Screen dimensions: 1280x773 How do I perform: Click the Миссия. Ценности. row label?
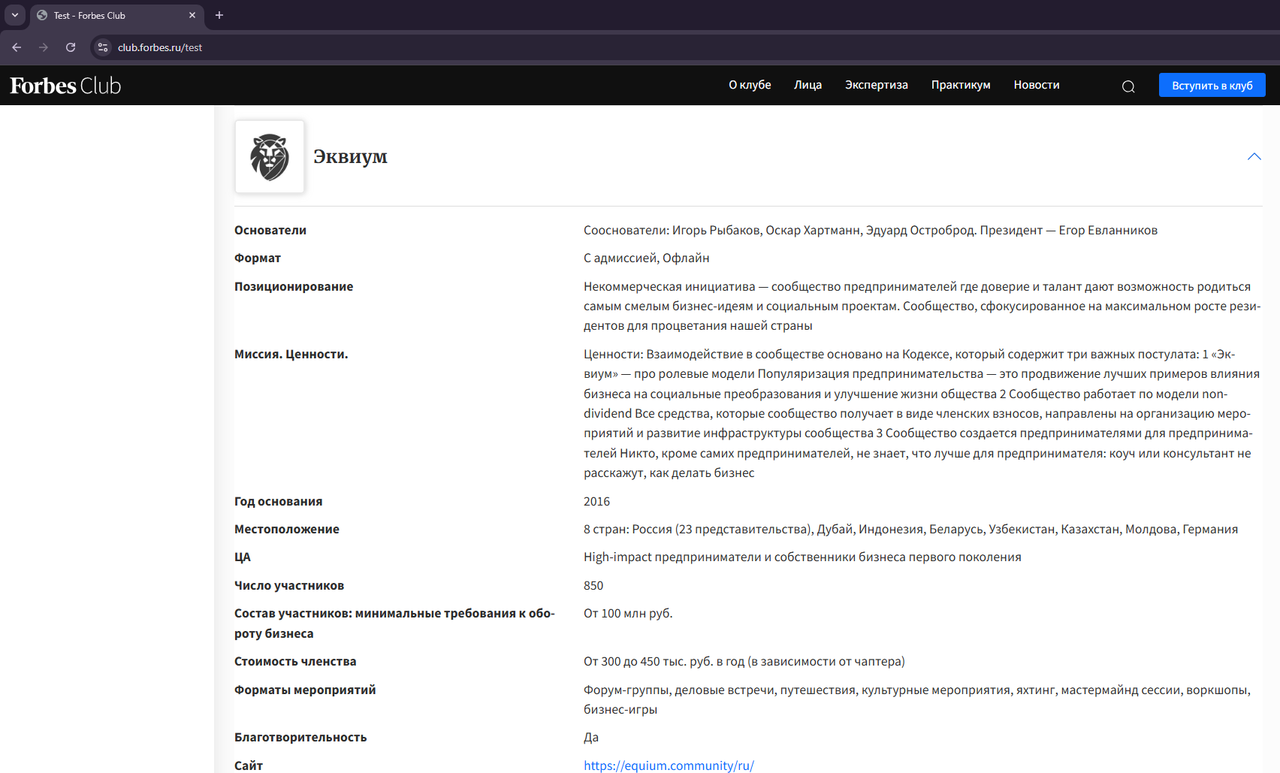click(291, 354)
